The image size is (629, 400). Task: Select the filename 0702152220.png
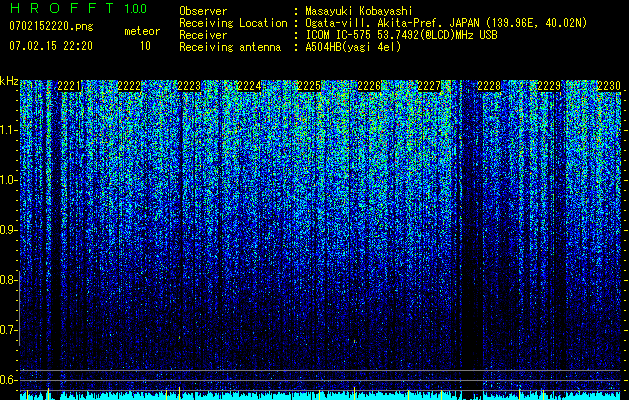(x=51, y=26)
